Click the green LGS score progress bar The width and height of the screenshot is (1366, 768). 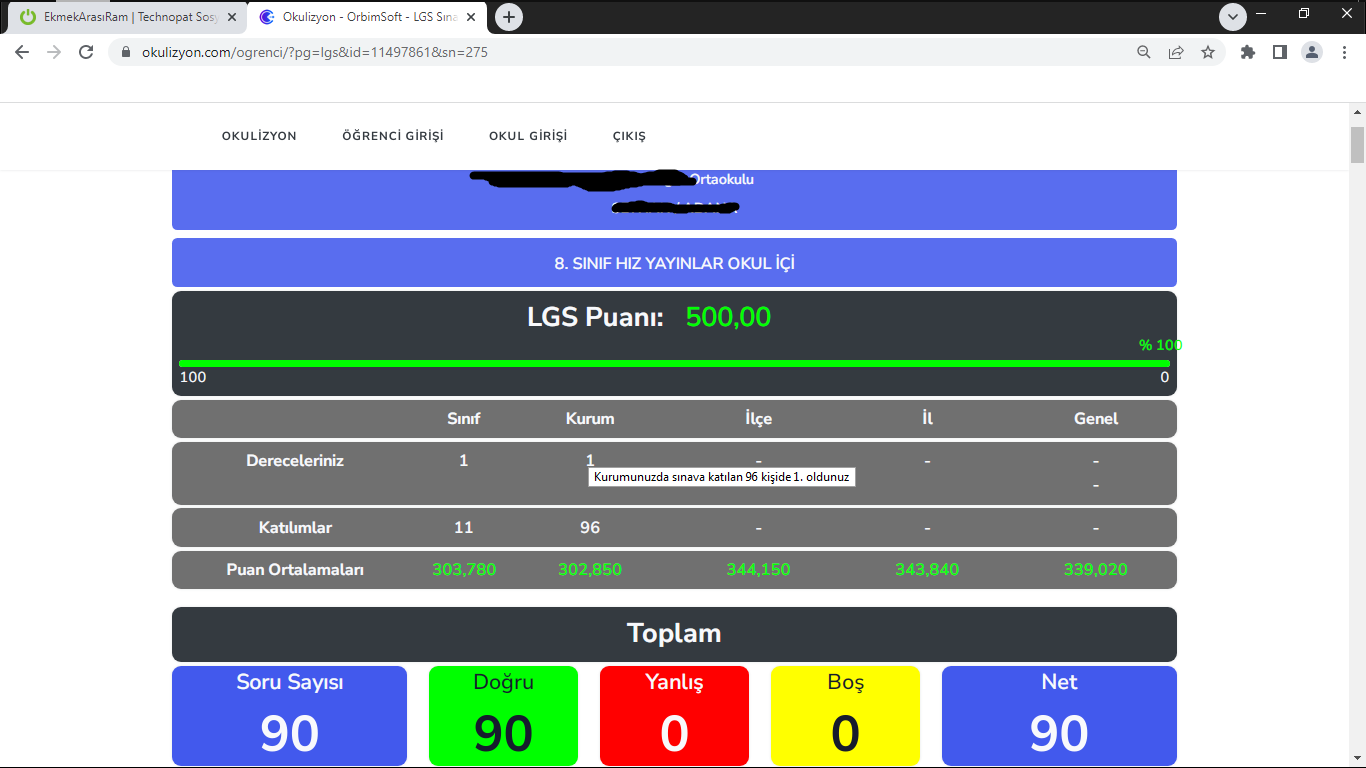coord(674,363)
